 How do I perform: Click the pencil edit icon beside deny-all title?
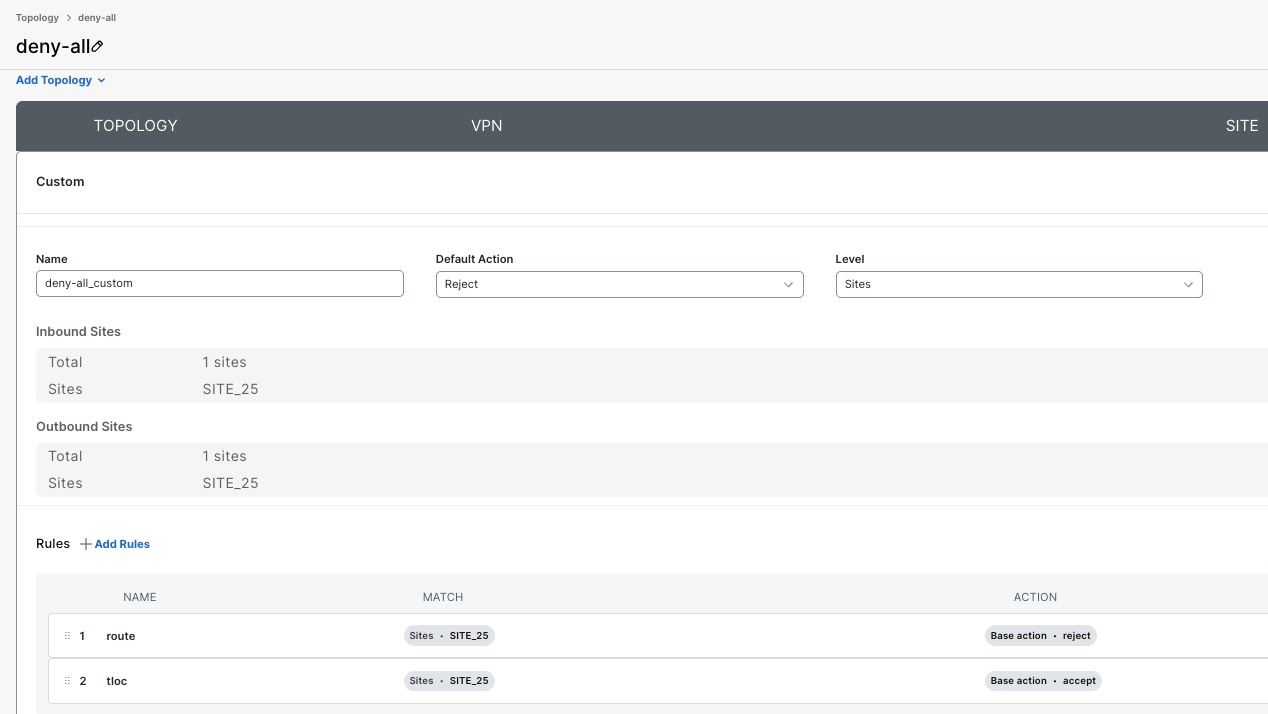click(98, 47)
